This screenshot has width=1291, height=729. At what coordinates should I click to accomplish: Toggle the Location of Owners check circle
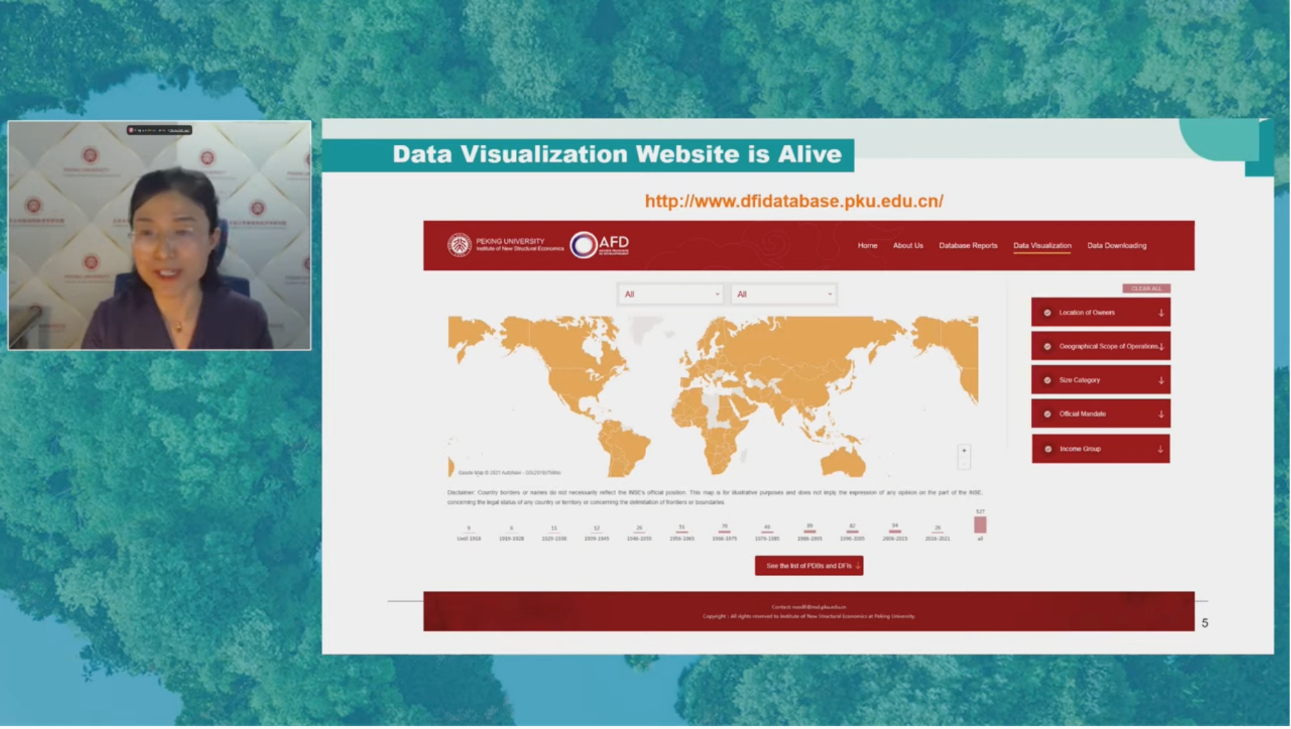click(1047, 313)
